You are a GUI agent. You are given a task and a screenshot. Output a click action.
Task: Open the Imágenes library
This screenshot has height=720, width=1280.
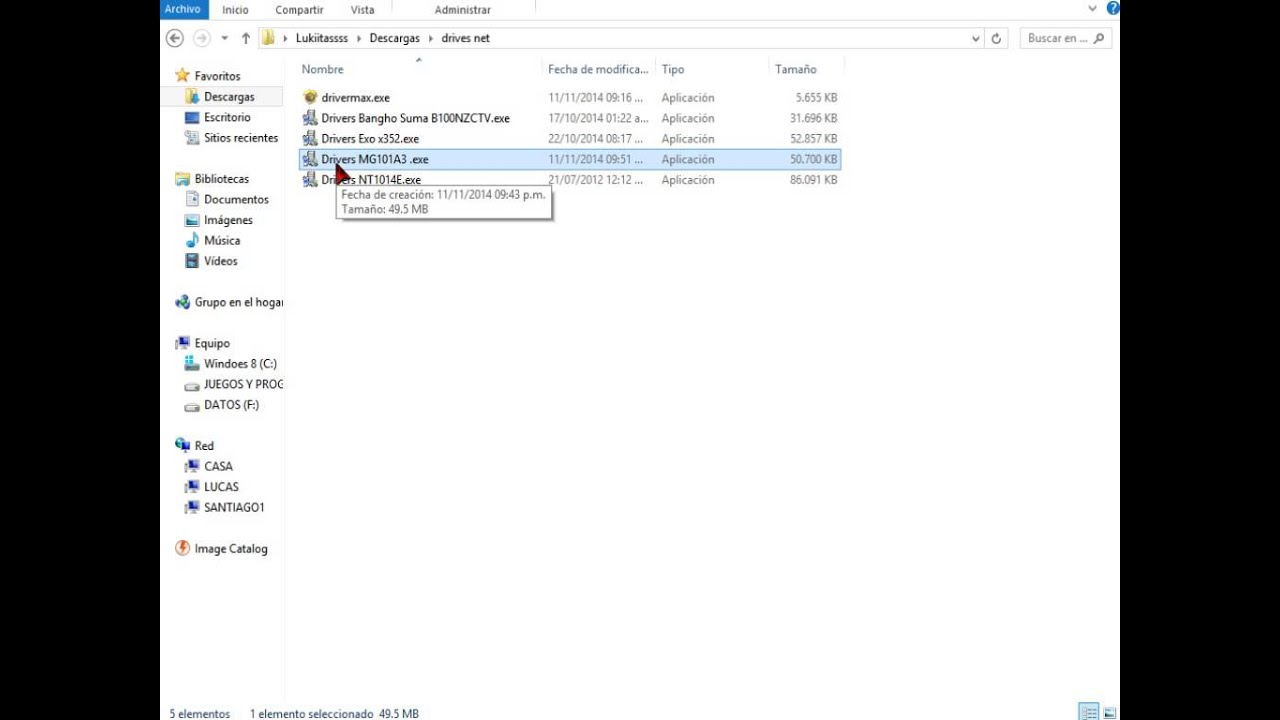pyautogui.click(x=228, y=220)
